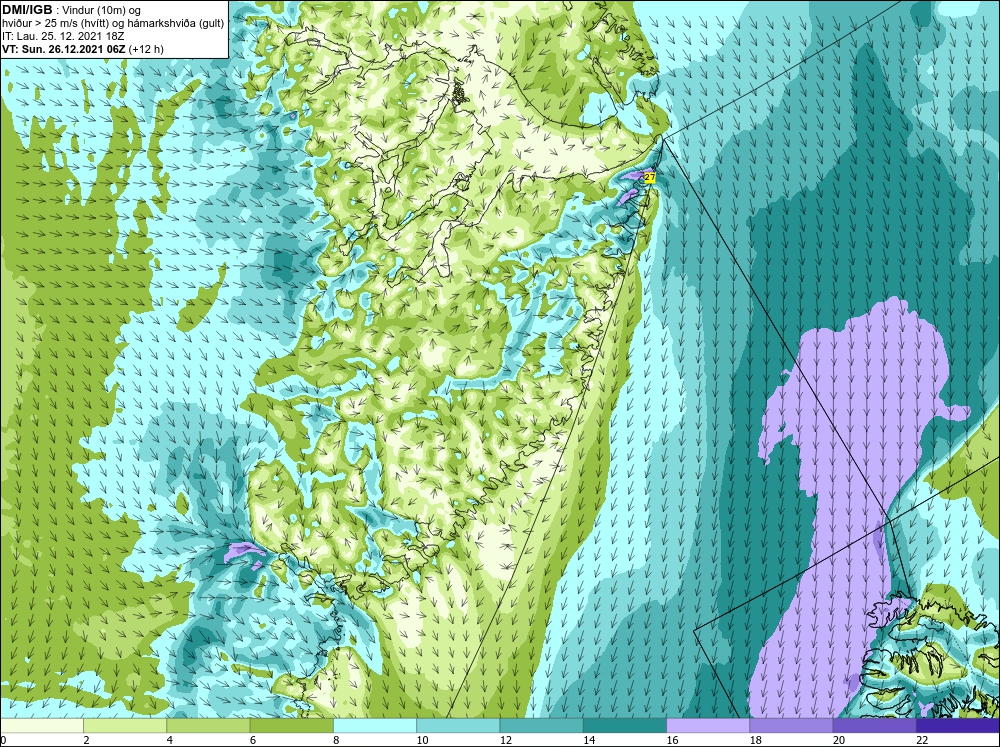This screenshot has height=747, width=1000.
Task: Click the legend label '10'
Action: click(x=422, y=740)
